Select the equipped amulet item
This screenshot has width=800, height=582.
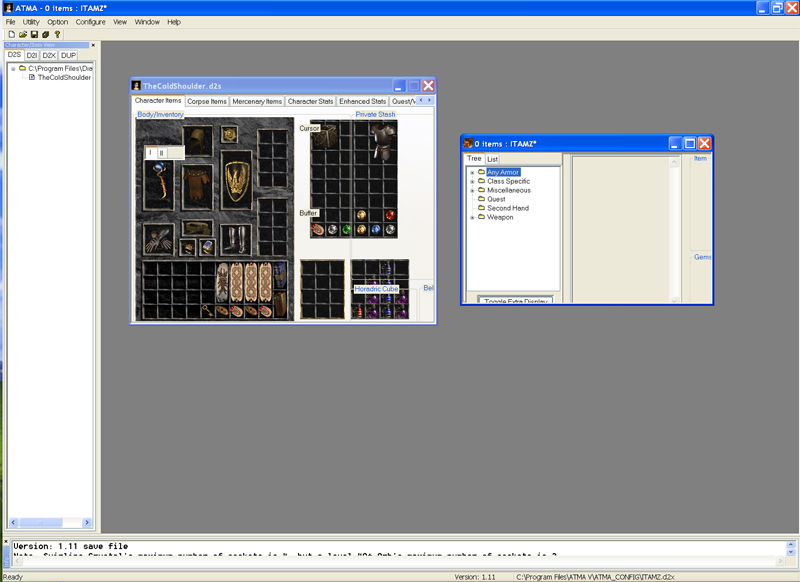(x=229, y=134)
